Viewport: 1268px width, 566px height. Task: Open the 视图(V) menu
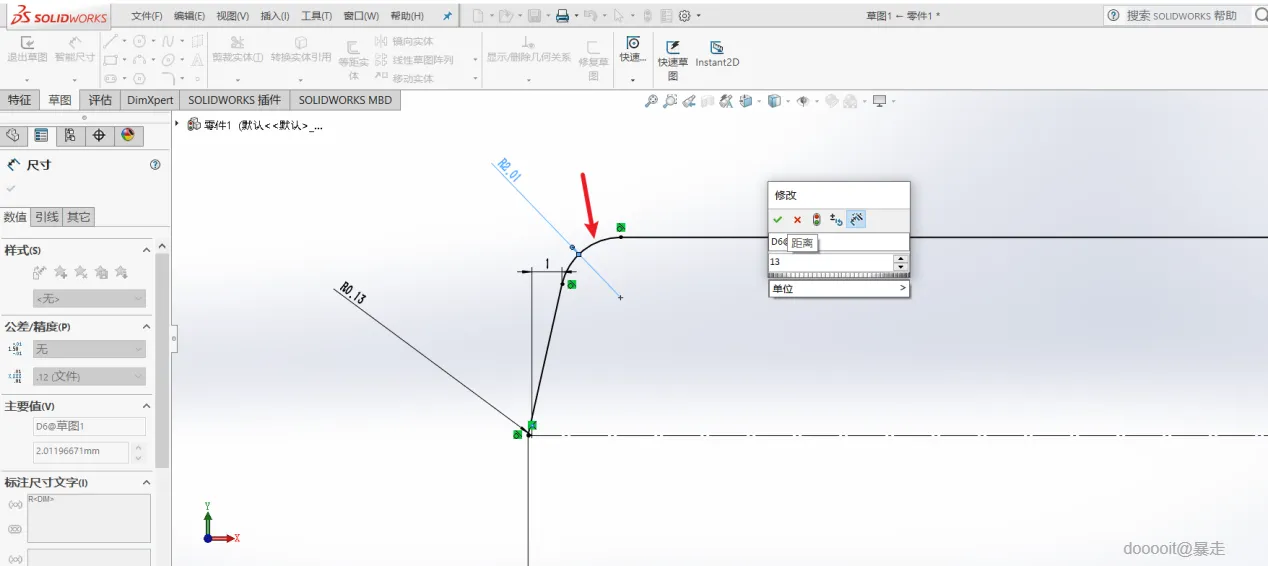click(233, 16)
